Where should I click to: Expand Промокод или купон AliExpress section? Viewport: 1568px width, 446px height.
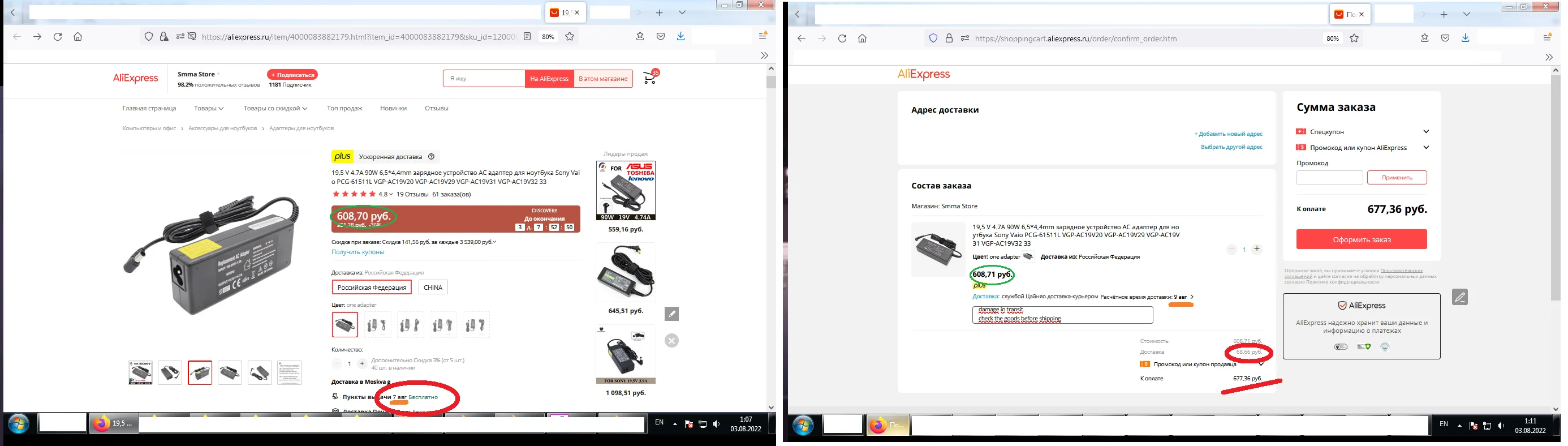point(1426,148)
